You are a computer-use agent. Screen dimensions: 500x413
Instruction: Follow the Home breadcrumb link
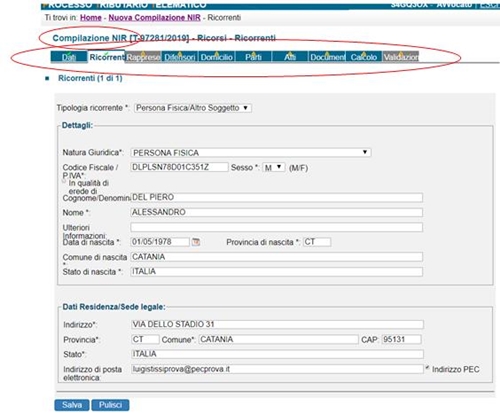point(91,18)
